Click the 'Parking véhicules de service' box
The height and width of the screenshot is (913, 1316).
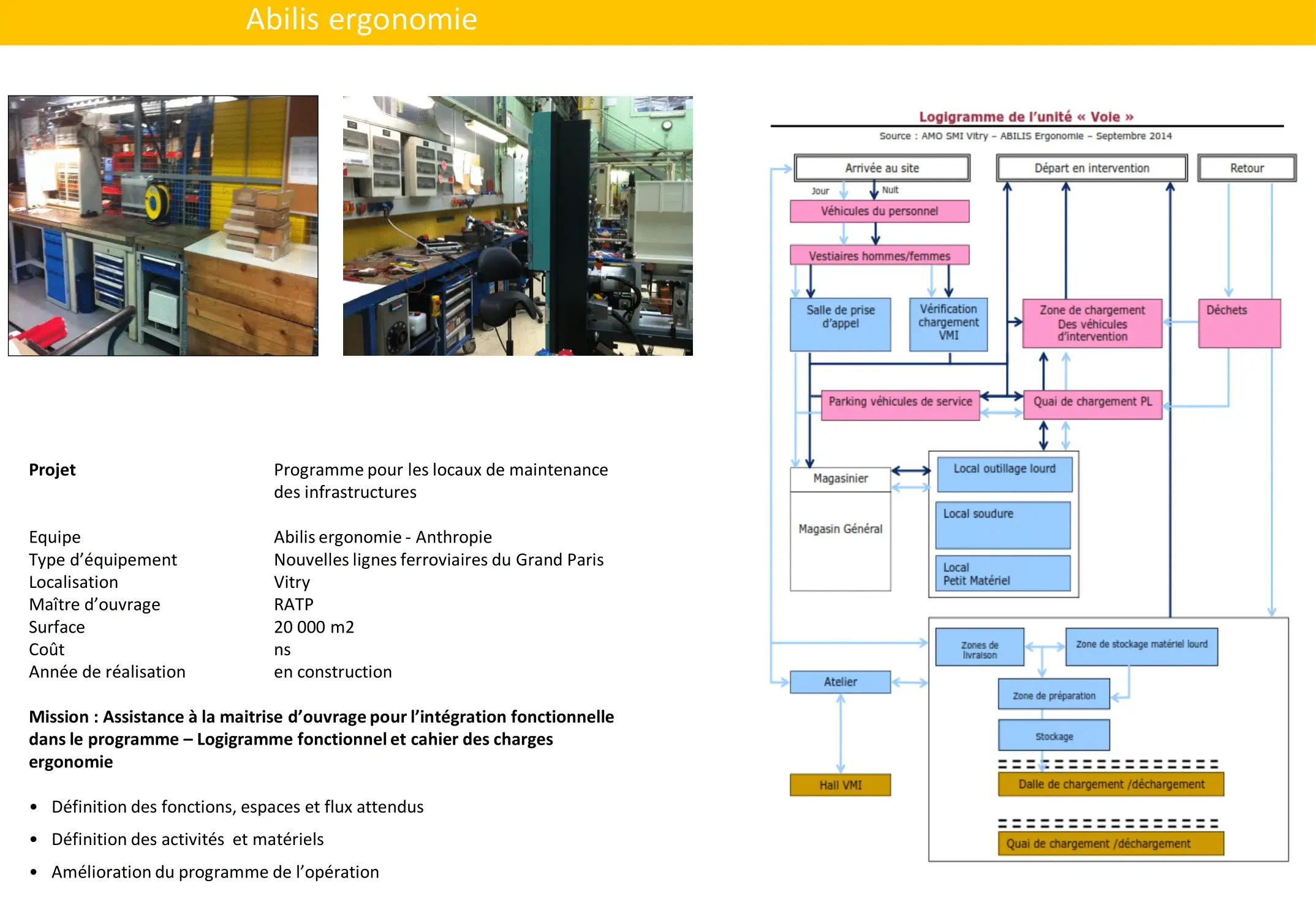tap(901, 405)
